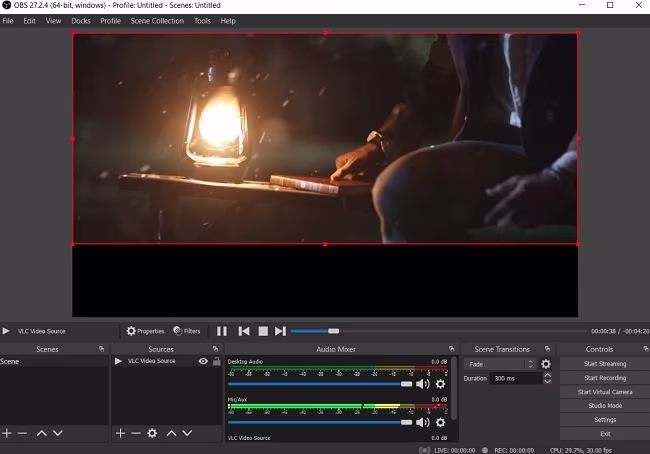Add a new scene with plus icon
Screen dimensions: 650x454
tap(7, 433)
